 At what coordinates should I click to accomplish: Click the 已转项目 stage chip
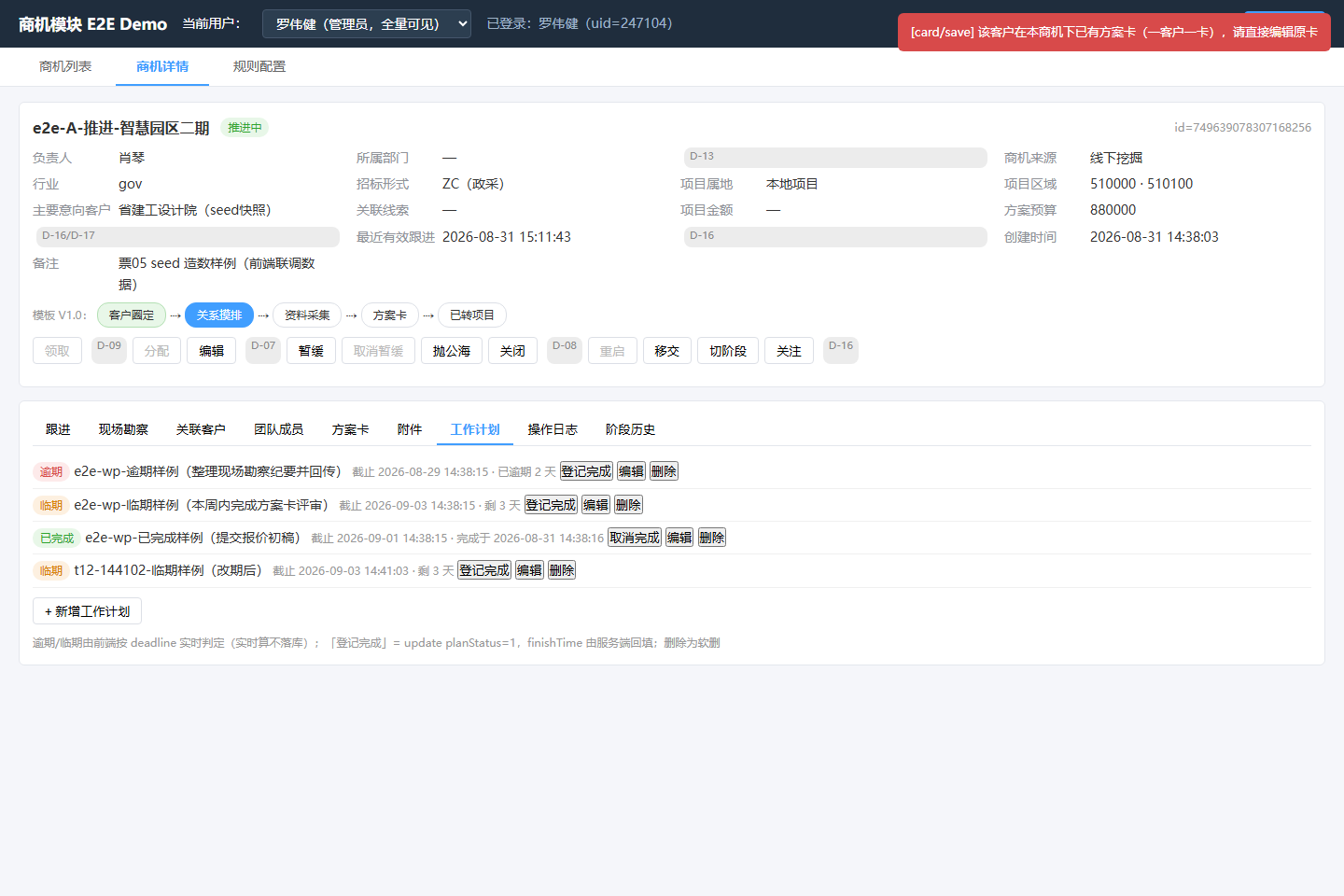coord(472,315)
